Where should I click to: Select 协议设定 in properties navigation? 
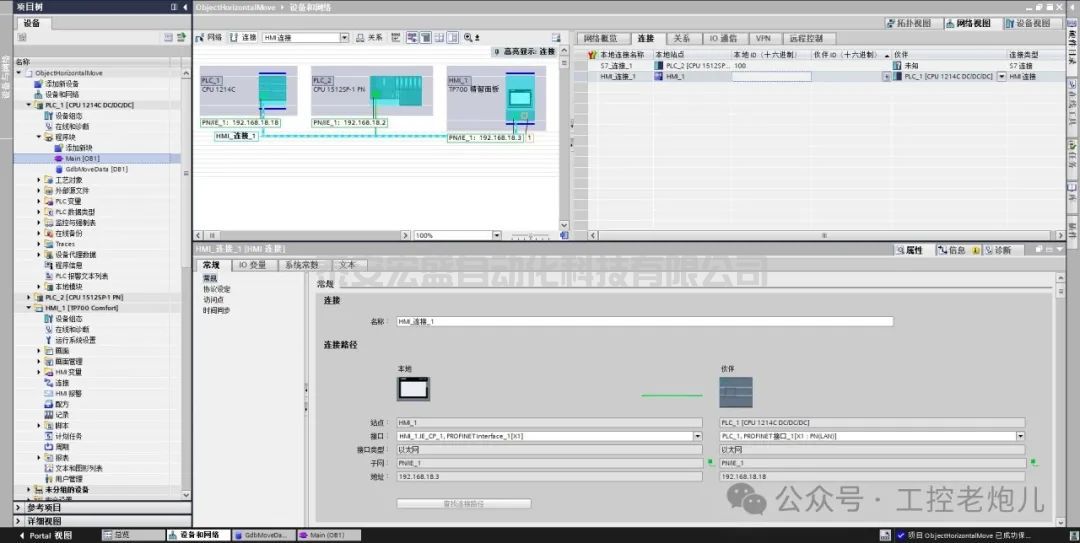[217, 289]
